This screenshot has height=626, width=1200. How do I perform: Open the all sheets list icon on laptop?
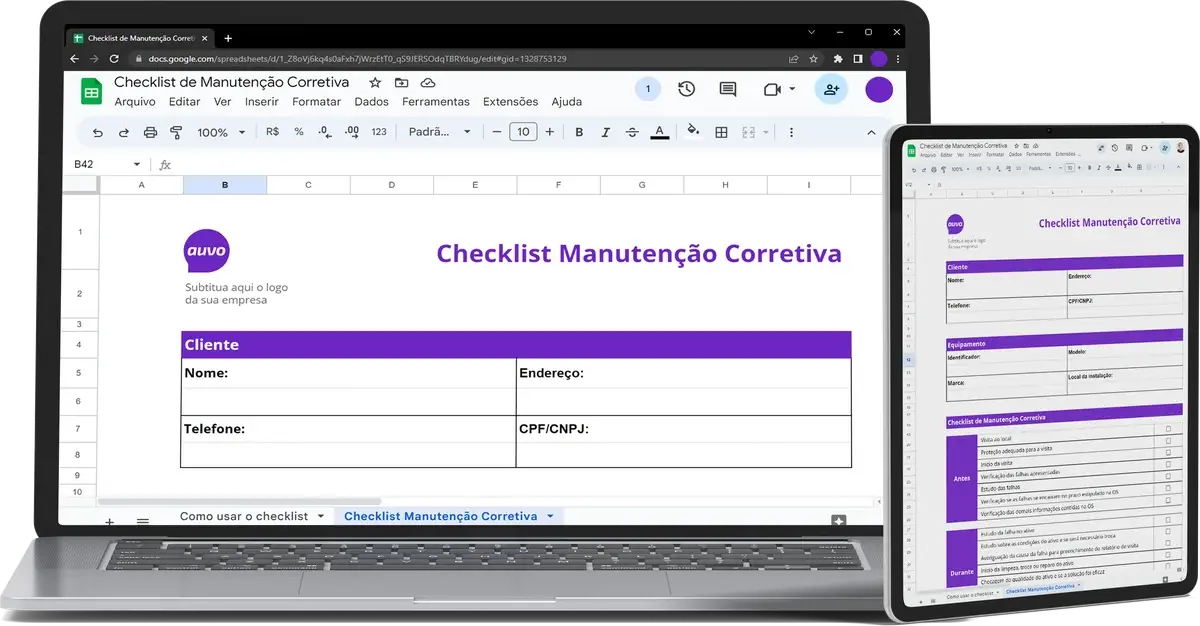pos(143,521)
